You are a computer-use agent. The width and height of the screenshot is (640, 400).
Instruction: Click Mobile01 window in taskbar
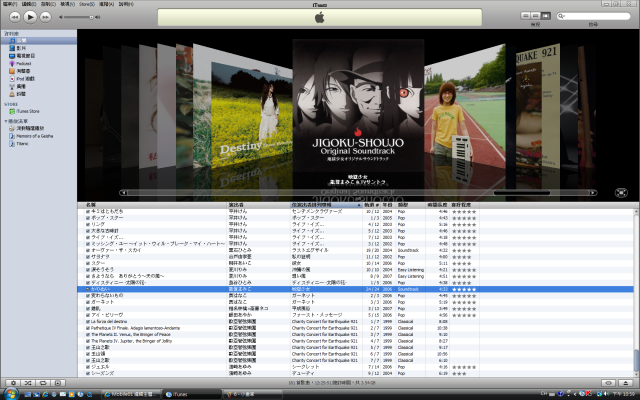(x=131, y=394)
